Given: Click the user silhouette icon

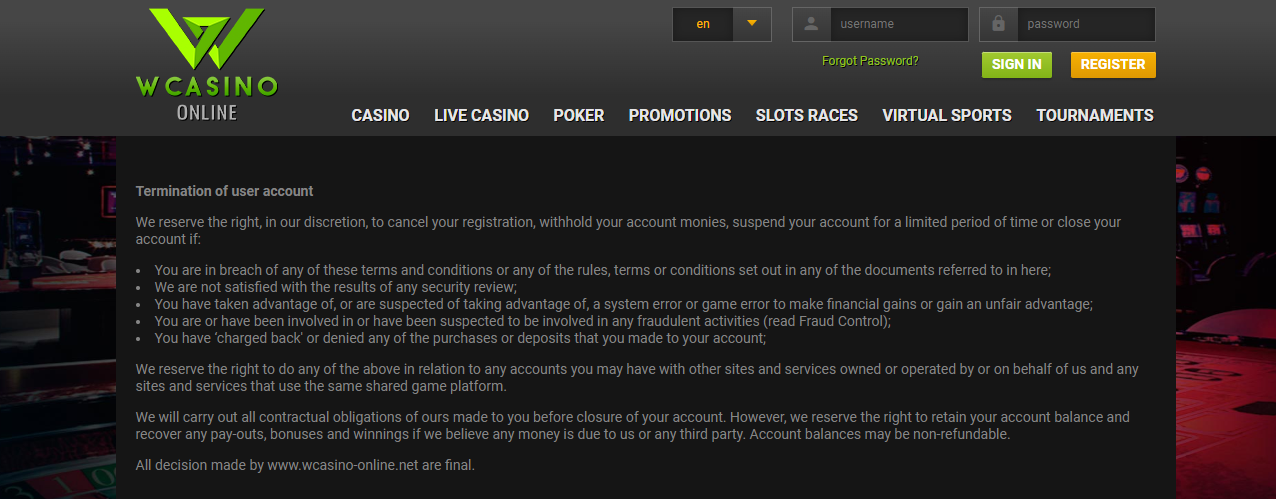Looking at the screenshot, I should (811, 24).
